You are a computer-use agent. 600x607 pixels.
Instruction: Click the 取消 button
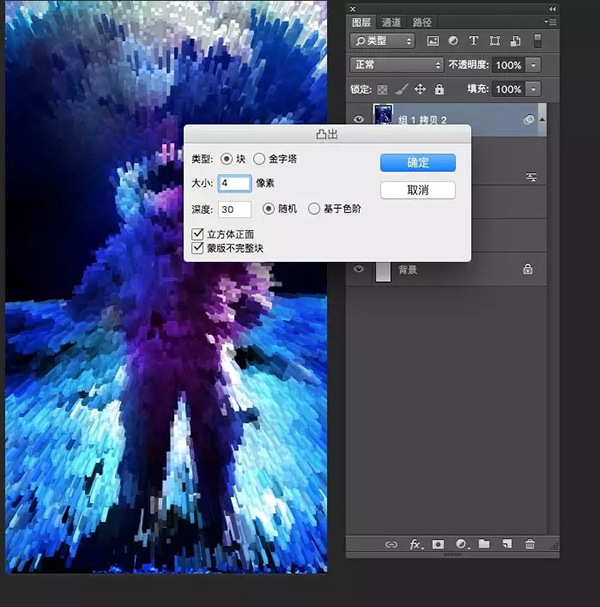point(418,190)
